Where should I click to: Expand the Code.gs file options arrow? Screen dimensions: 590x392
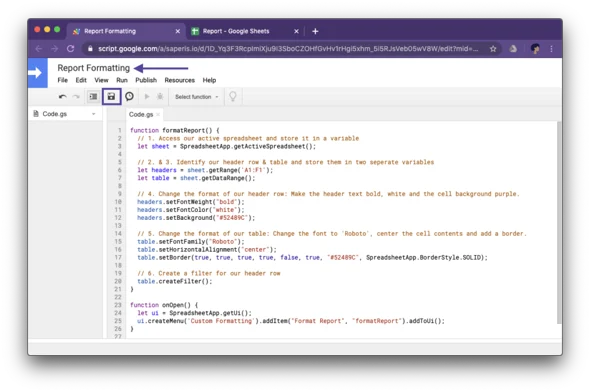[94, 114]
